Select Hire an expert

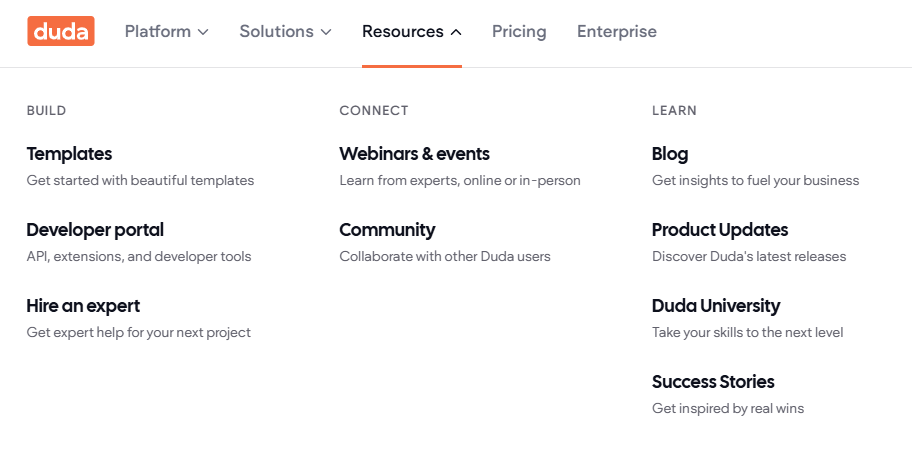pyautogui.click(x=83, y=306)
